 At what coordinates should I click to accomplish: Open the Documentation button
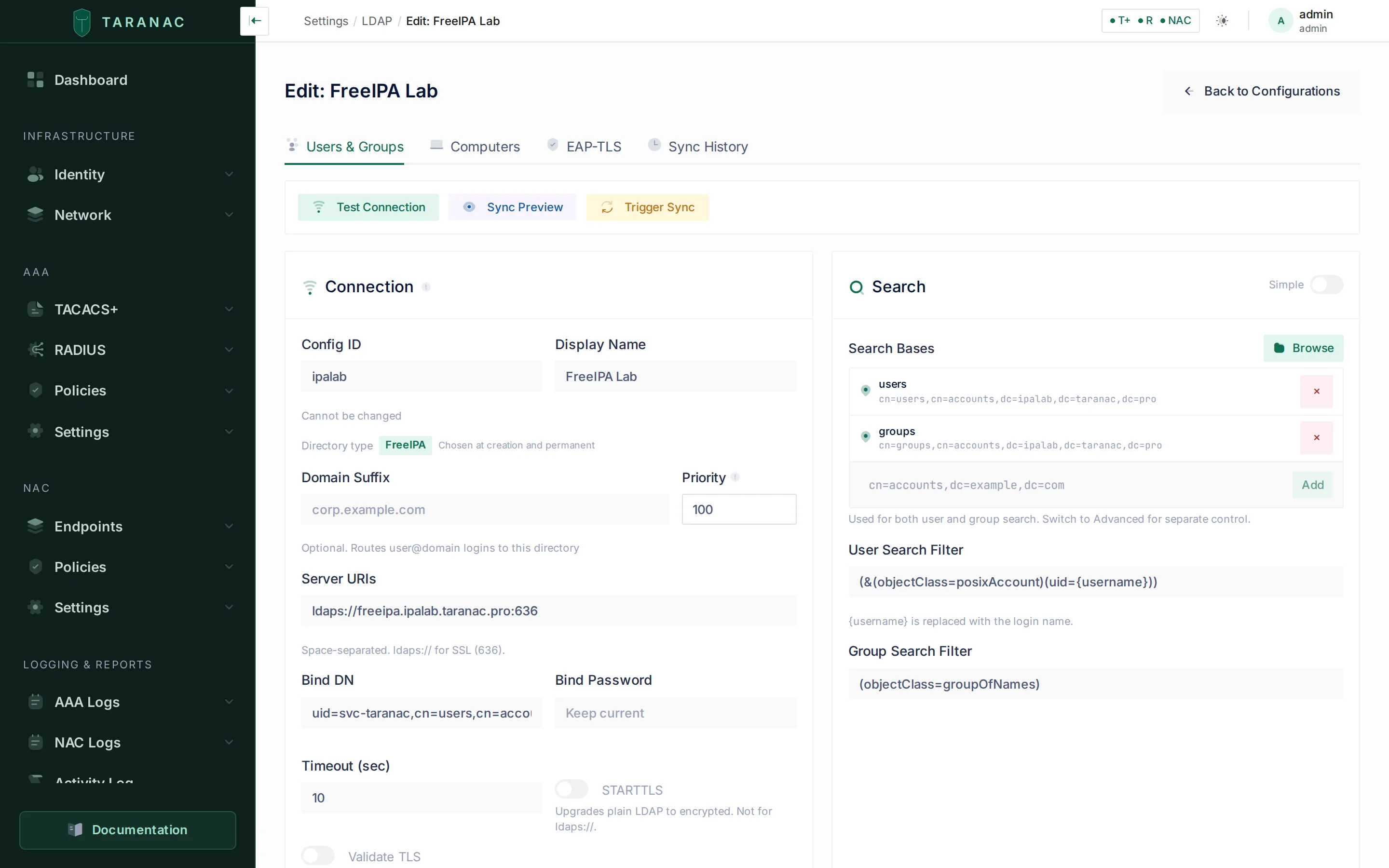(x=127, y=829)
